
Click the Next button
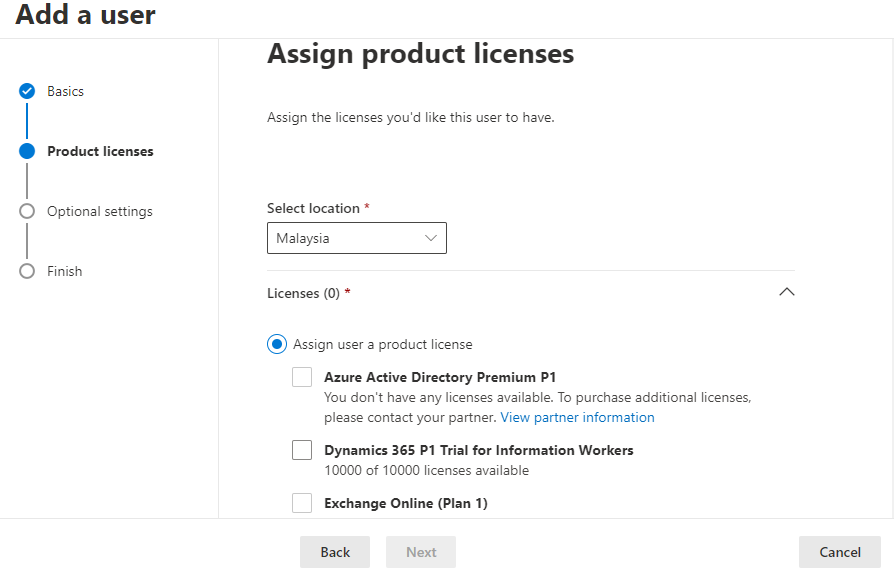pos(421,552)
